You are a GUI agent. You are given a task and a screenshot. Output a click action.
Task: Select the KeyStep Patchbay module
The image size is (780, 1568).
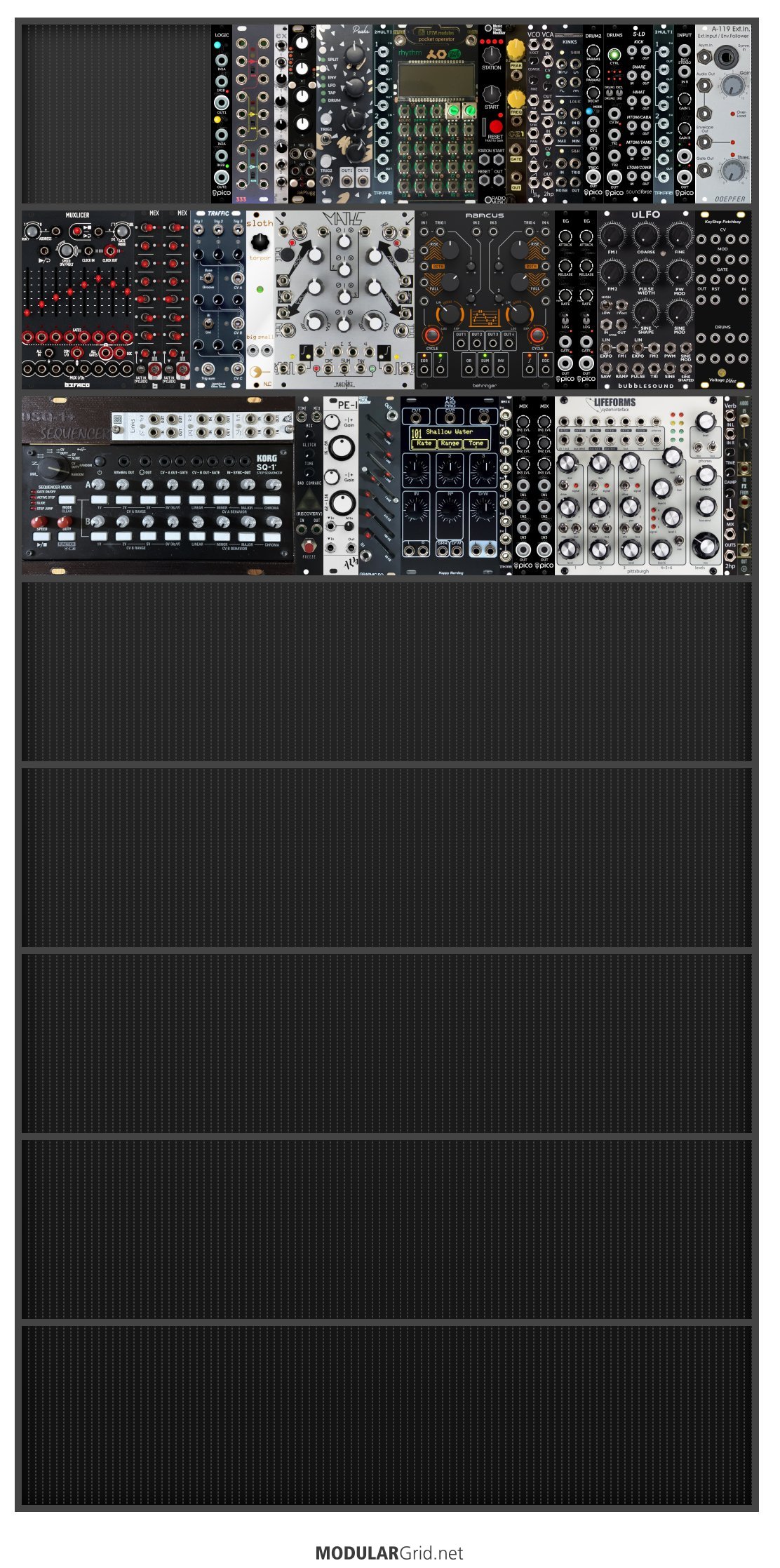click(723, 300)
